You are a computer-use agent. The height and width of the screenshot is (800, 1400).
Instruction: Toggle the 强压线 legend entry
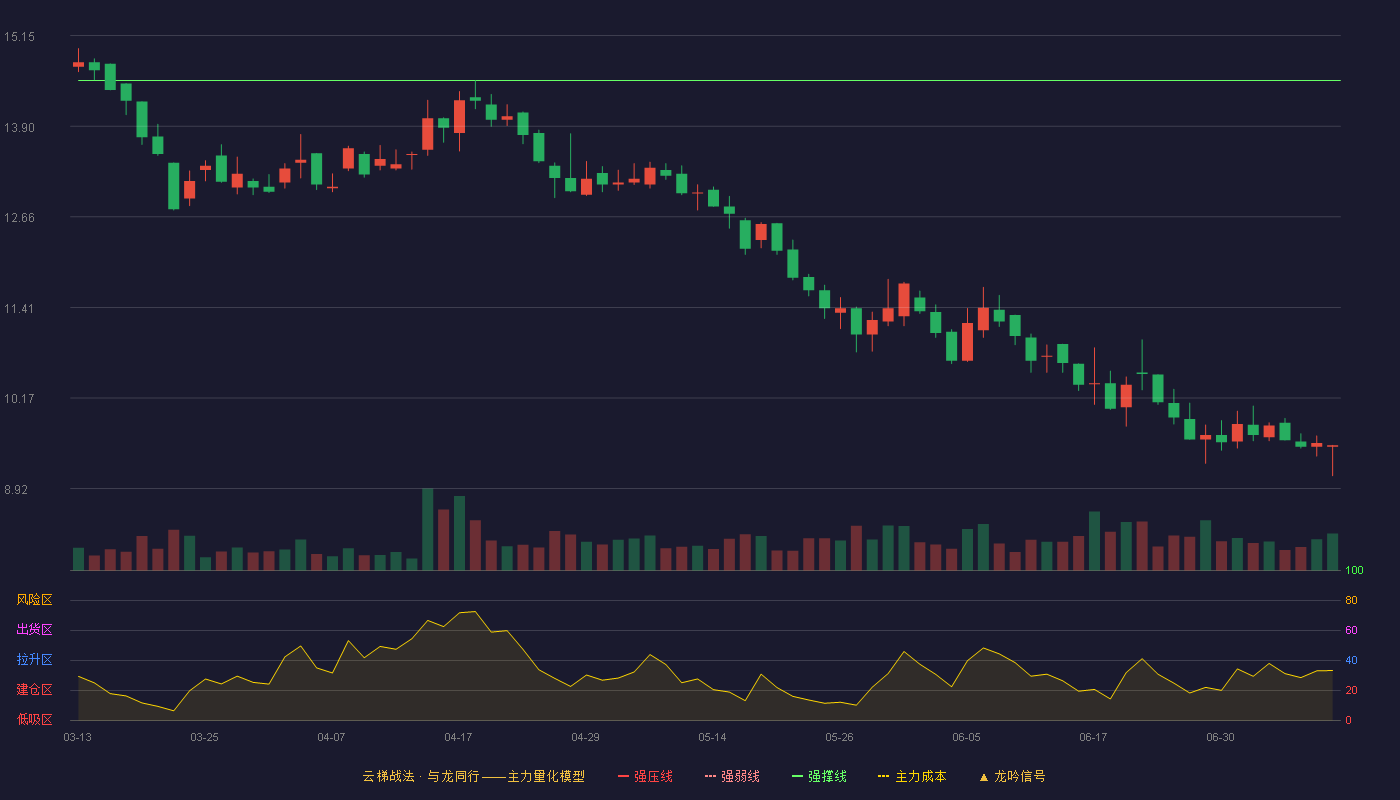(x=645, y=776)
